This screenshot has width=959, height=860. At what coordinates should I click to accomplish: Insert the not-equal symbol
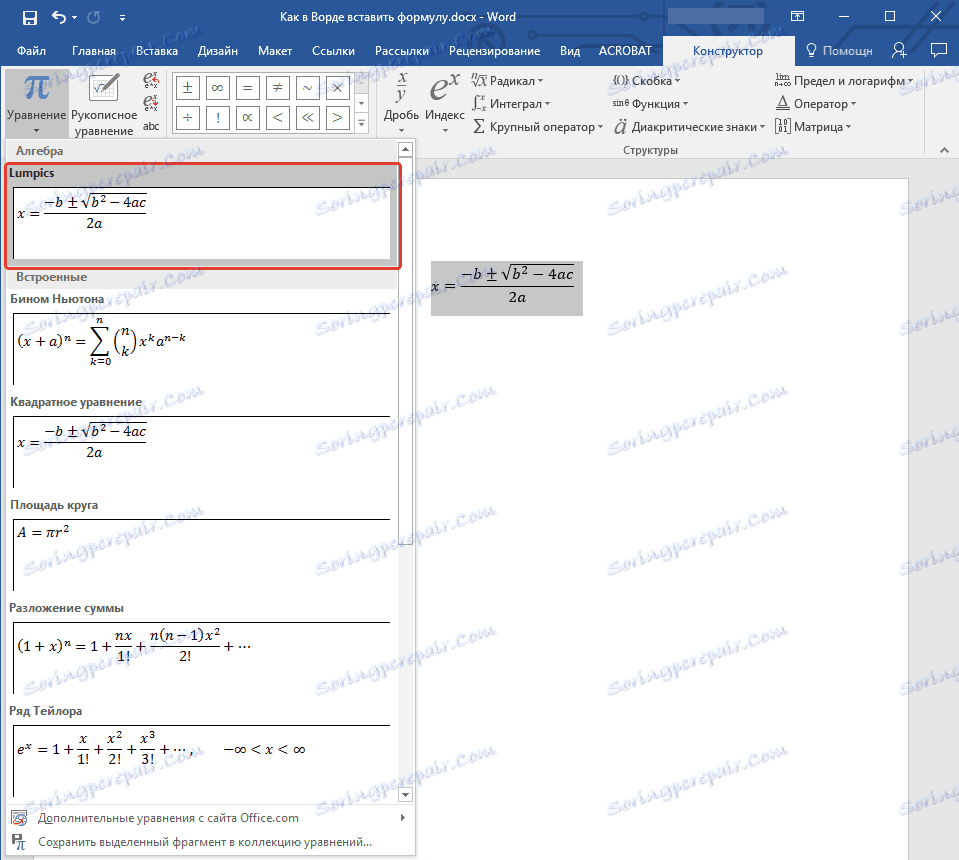pos(278,88)
